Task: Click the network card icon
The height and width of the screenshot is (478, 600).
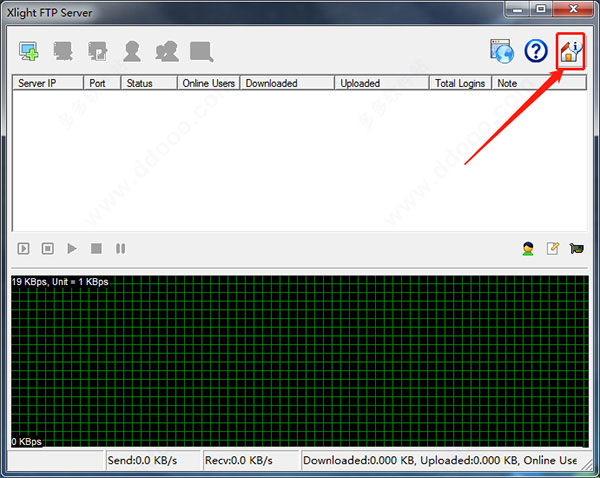Action: pos(576,249)
